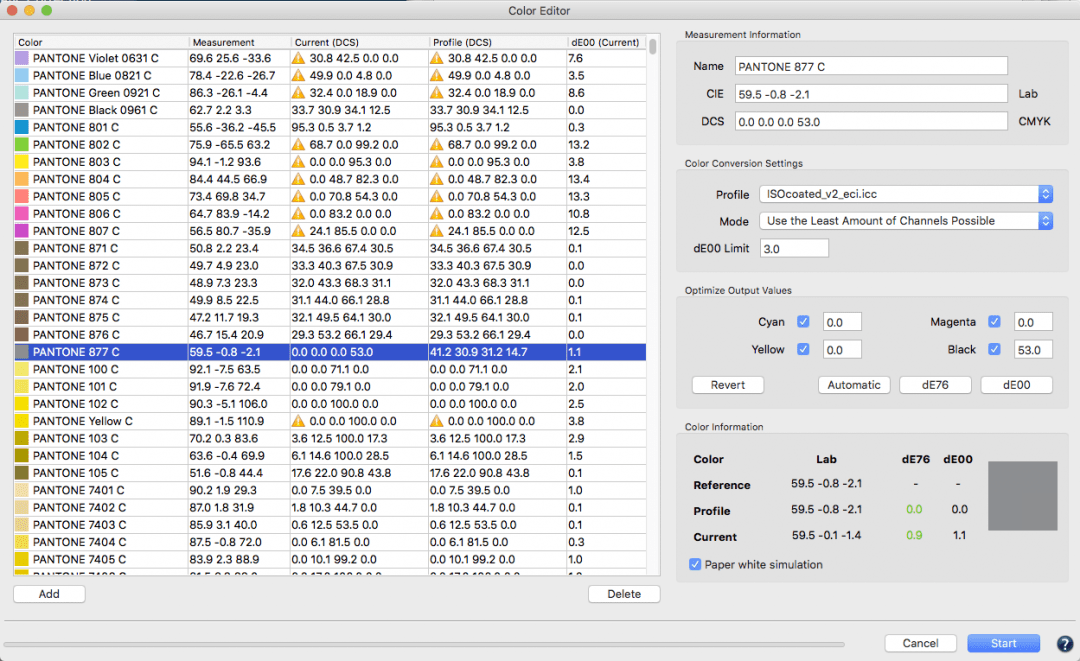Click the help question mark icon
The image size is (1080, 661).
click(1064, 643)
